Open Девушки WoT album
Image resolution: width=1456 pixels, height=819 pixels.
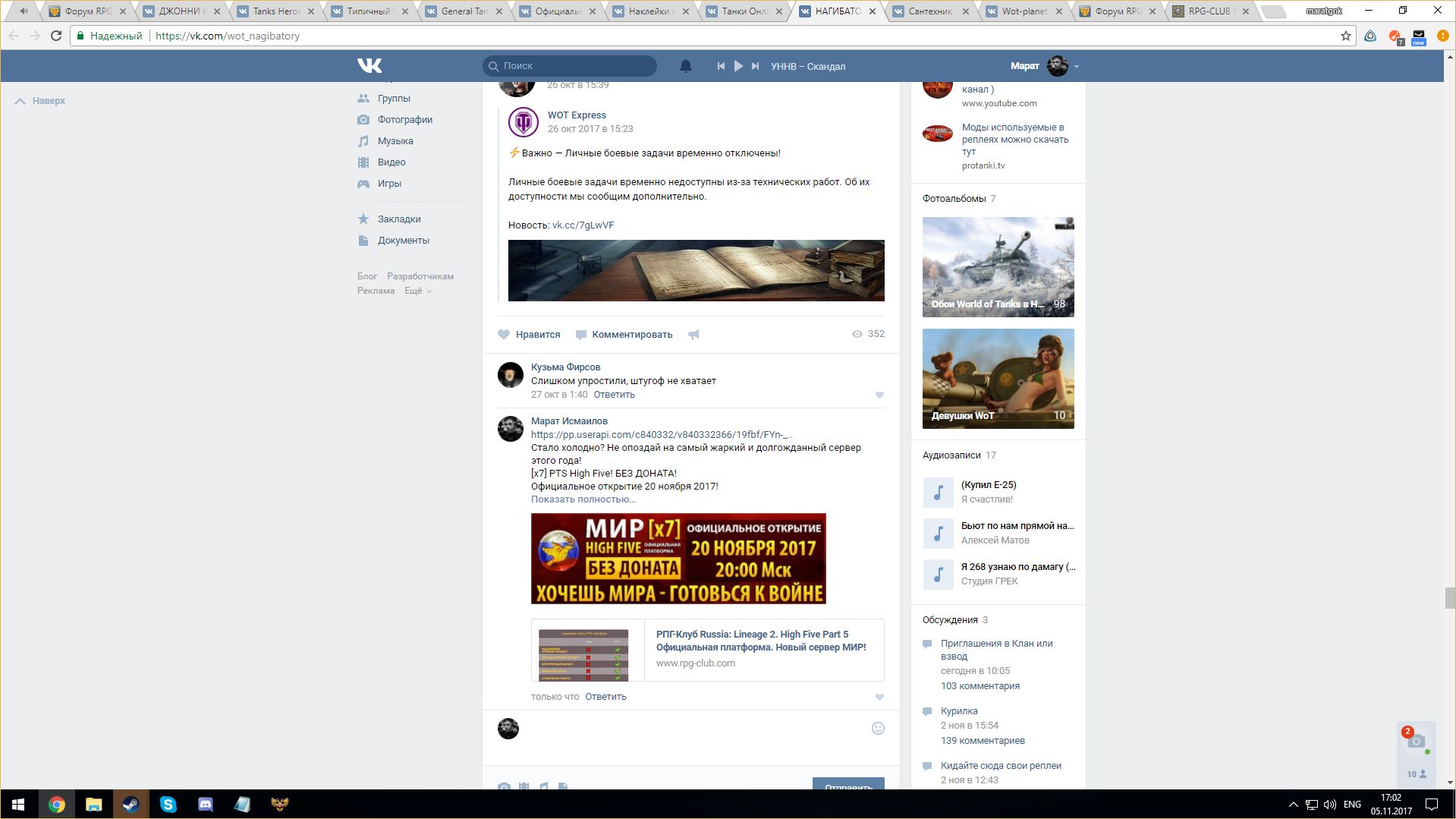pyautogui.click(x=998, y=379)
